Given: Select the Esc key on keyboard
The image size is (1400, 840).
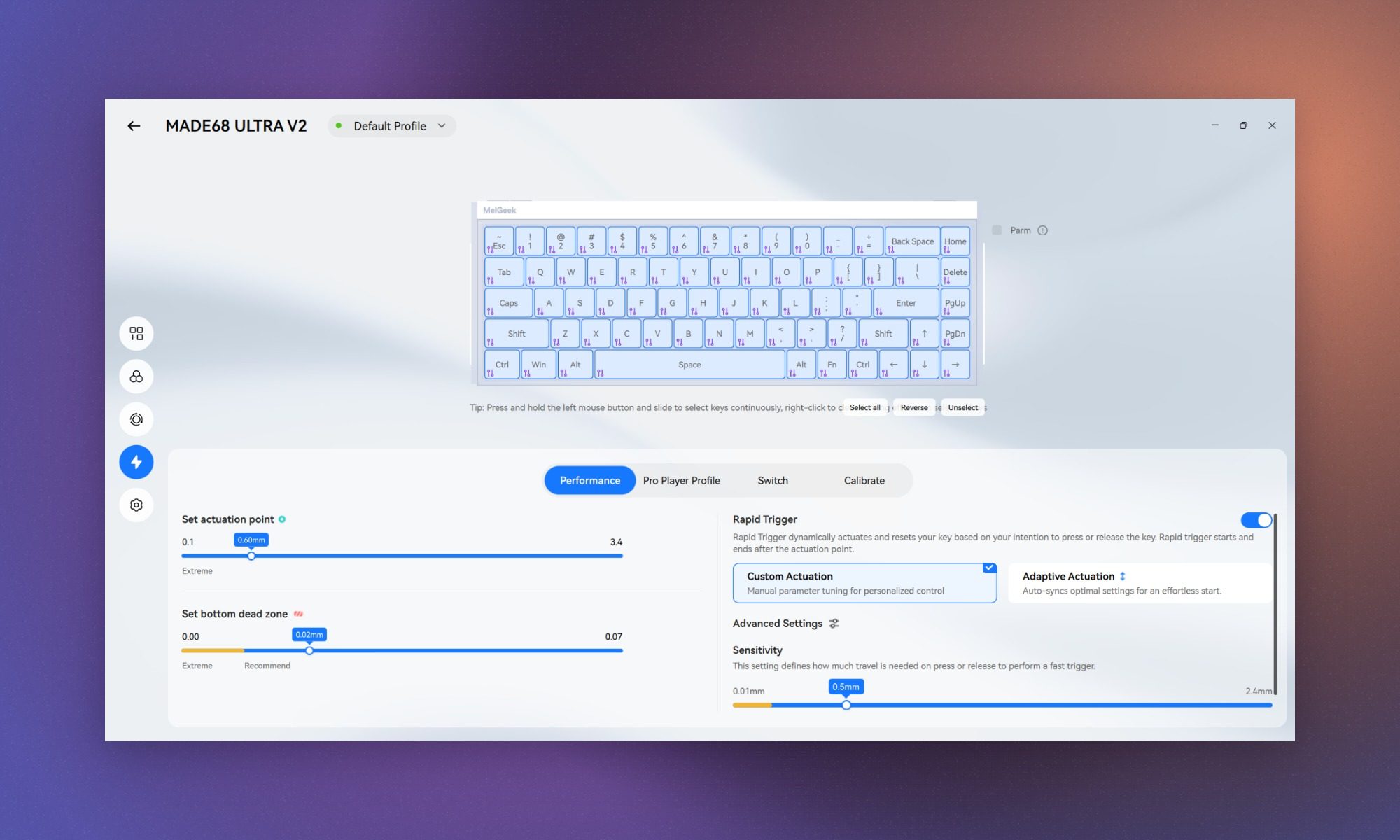Looking at the screenshot, I should (x=499, y=241).
